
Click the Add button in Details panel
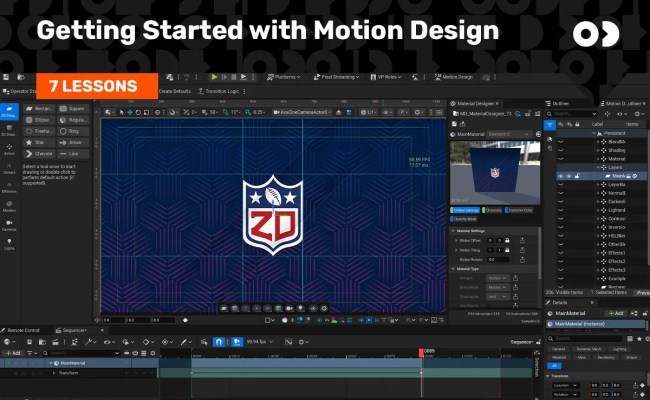click(x=616, y=313)
